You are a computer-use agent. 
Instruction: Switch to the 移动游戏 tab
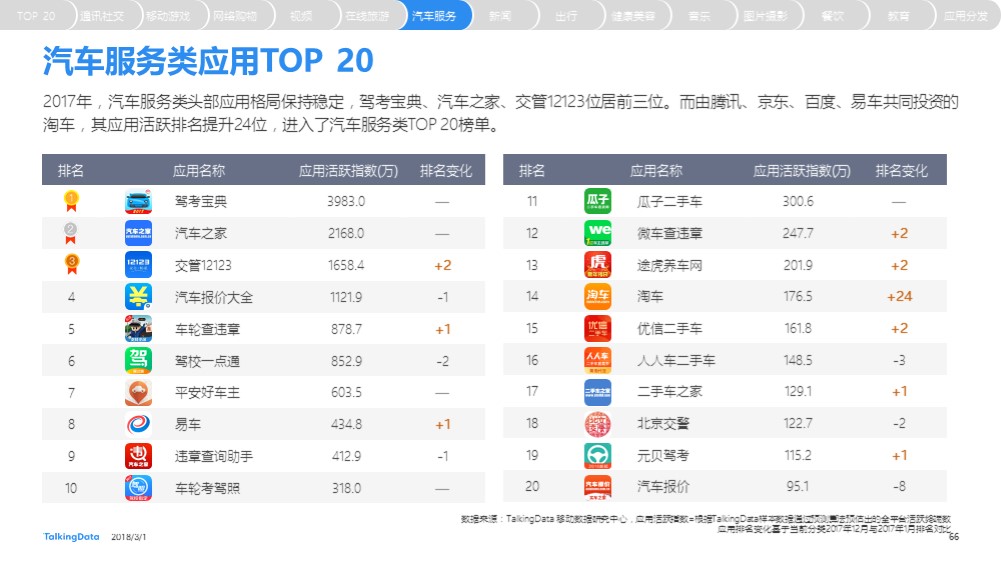(169, 16)
